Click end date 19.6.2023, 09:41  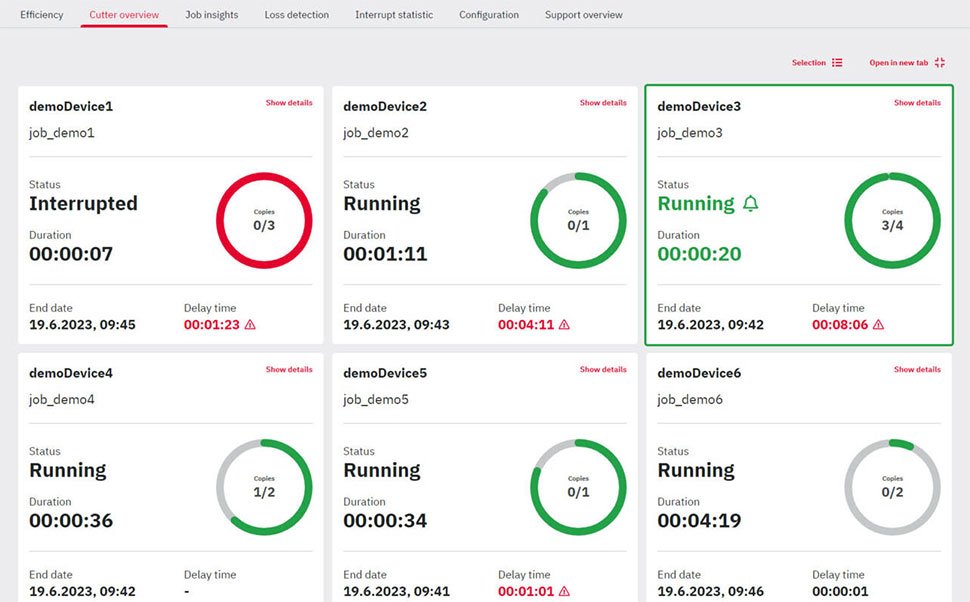(x=397, y=591)
